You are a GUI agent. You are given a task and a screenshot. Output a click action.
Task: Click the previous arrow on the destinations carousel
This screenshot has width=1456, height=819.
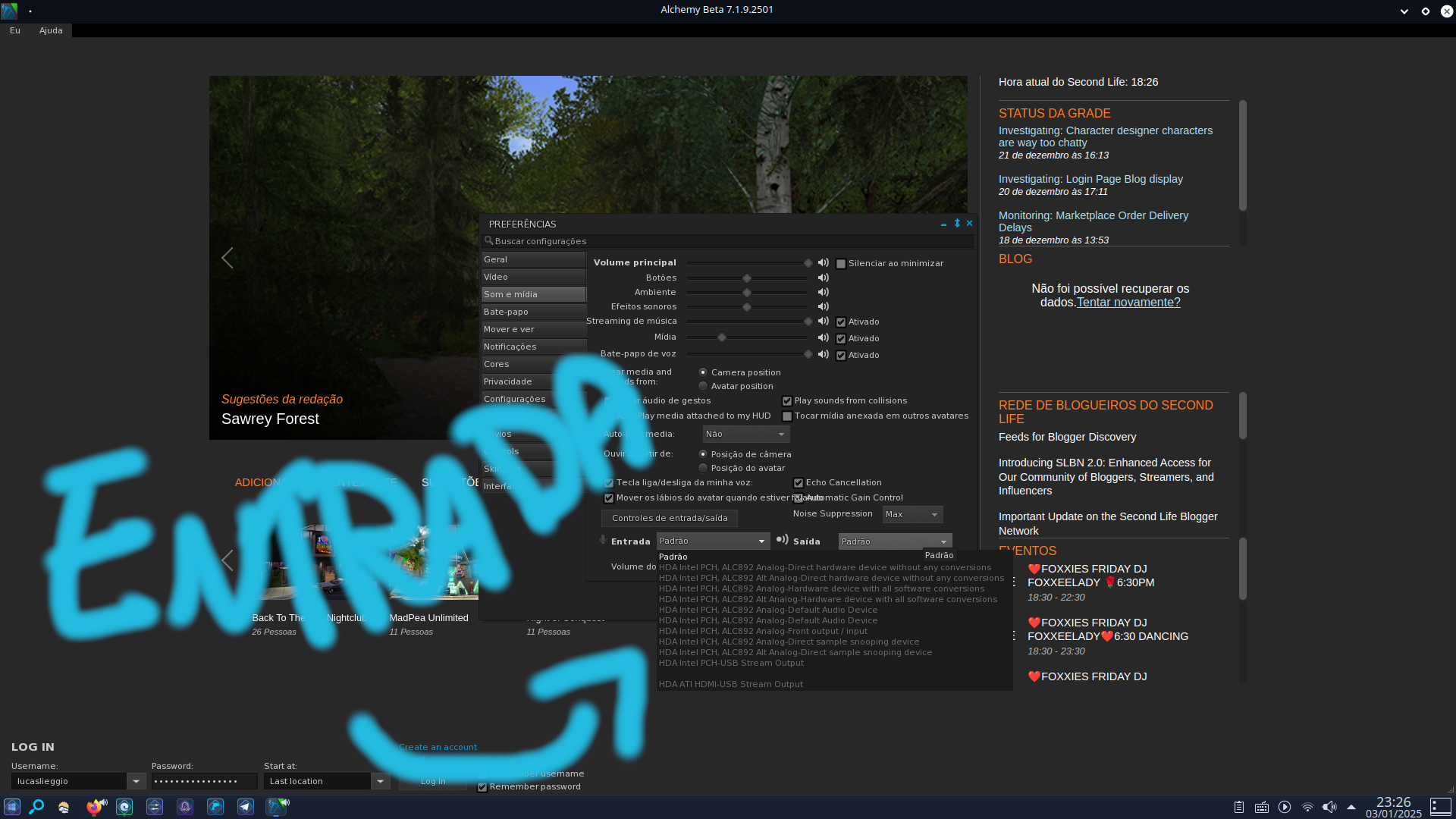227,560
